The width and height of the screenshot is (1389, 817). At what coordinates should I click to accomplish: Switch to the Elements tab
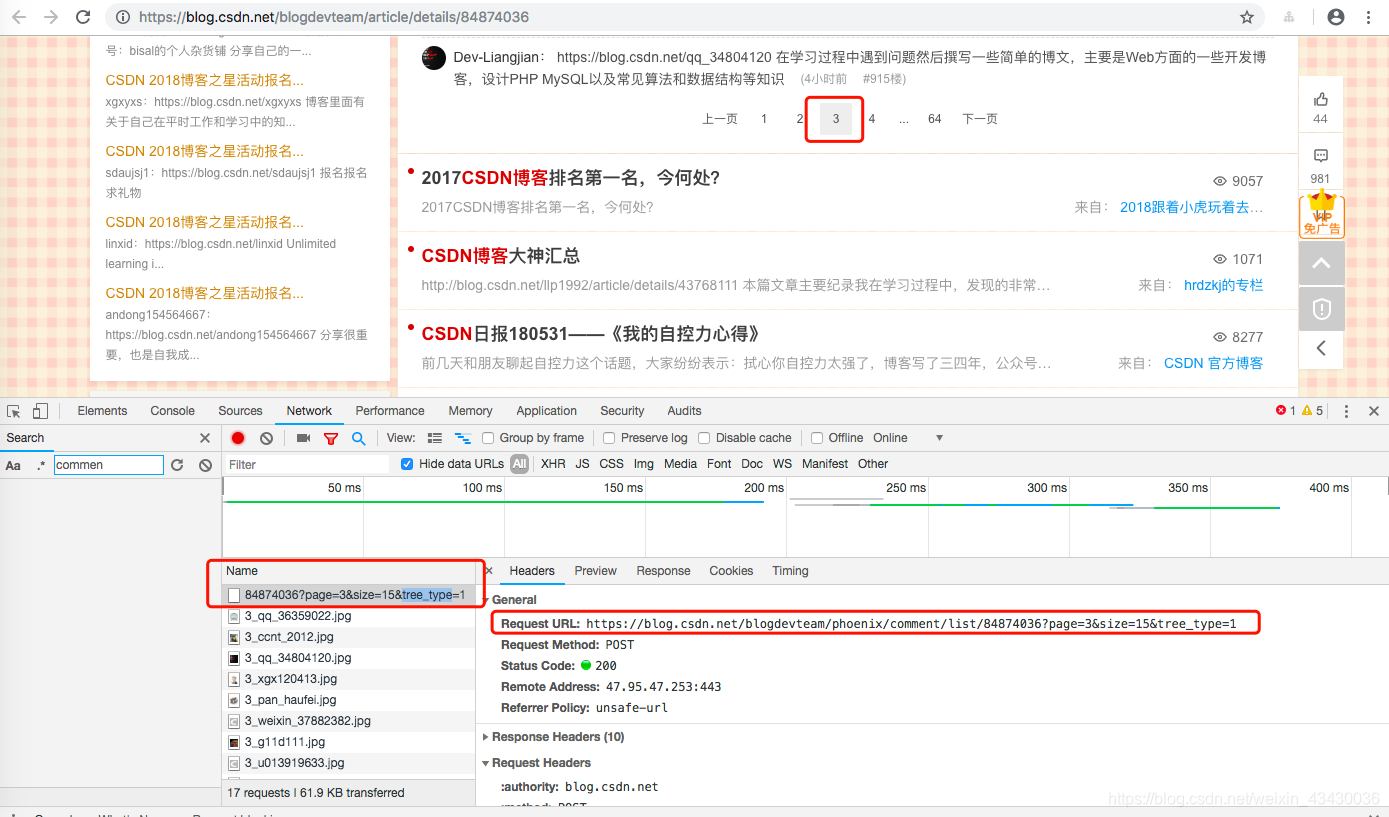pos(102,411)
